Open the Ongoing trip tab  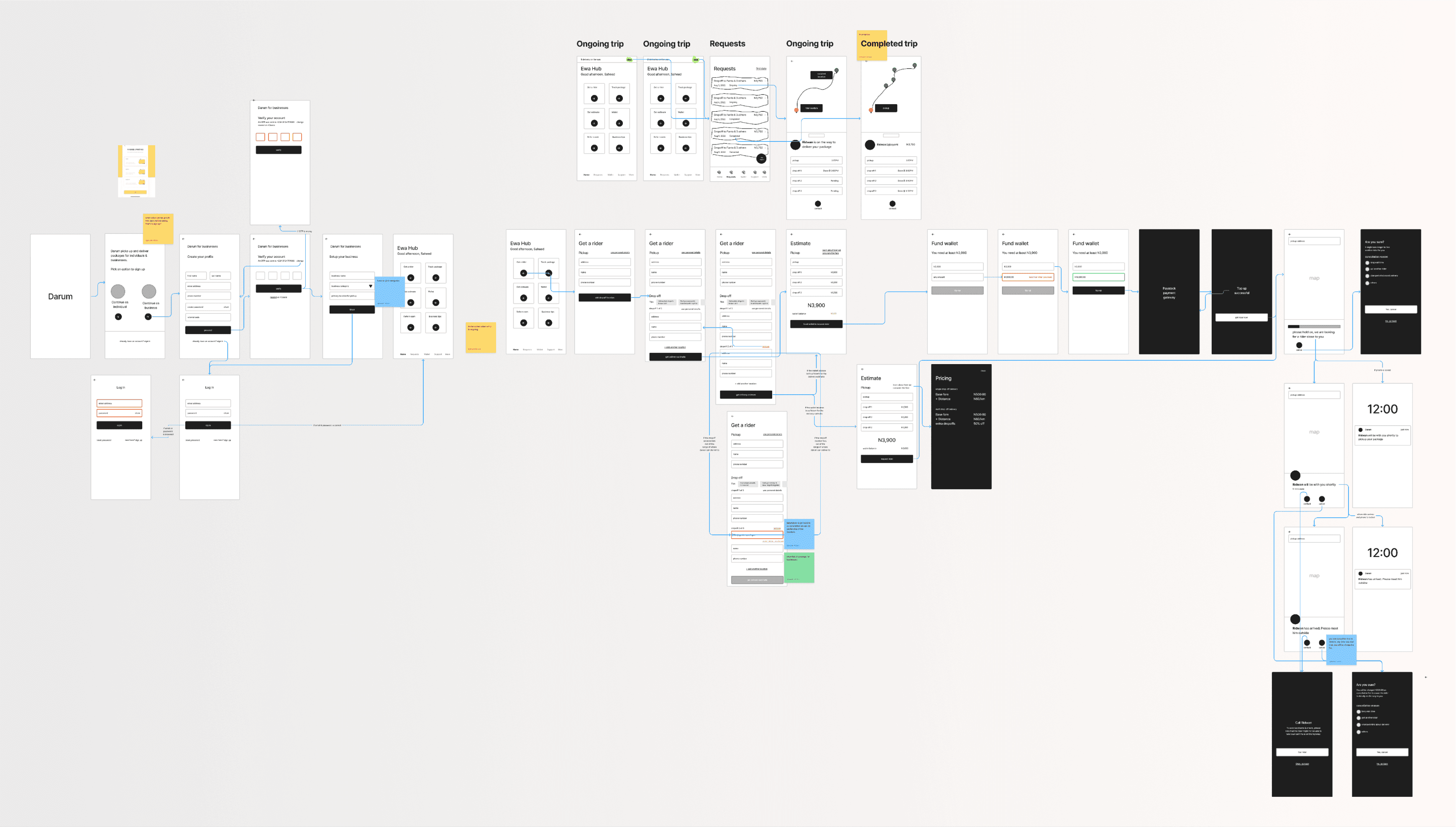tap(599, 43)
